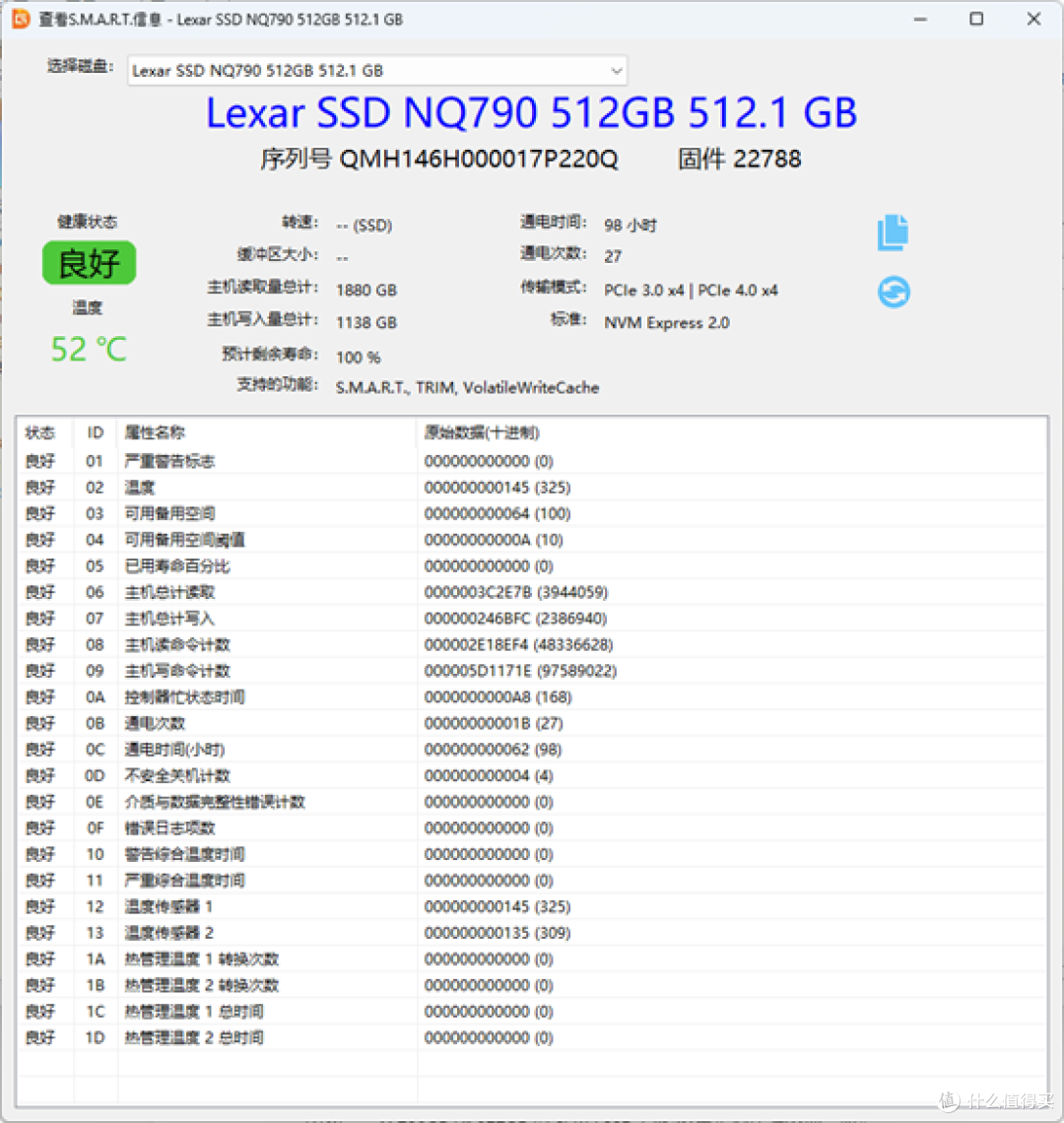Select row 08 主机读命令计数

coord(531,644)
